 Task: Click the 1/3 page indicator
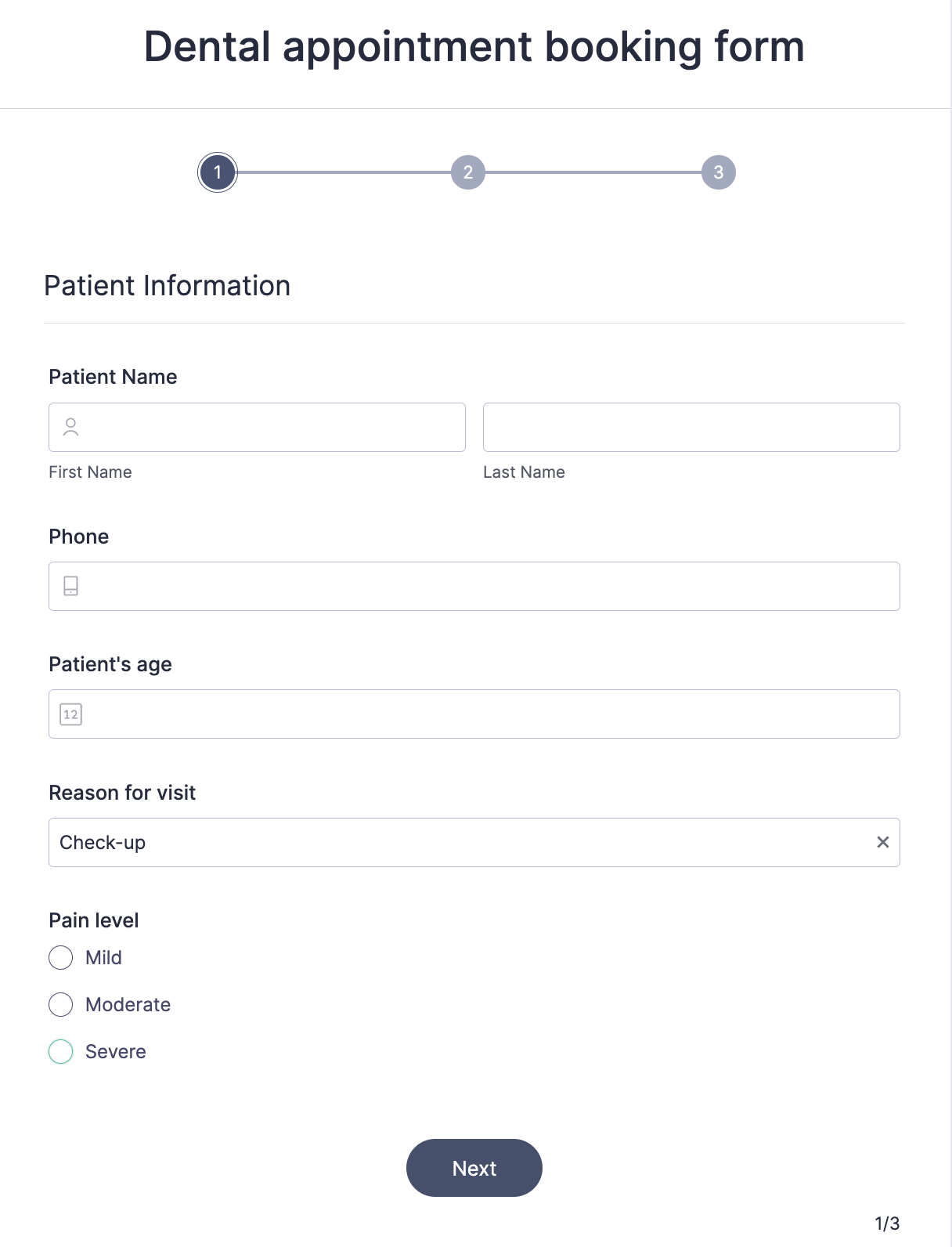pyautogui.click(x=887, y=1224)
